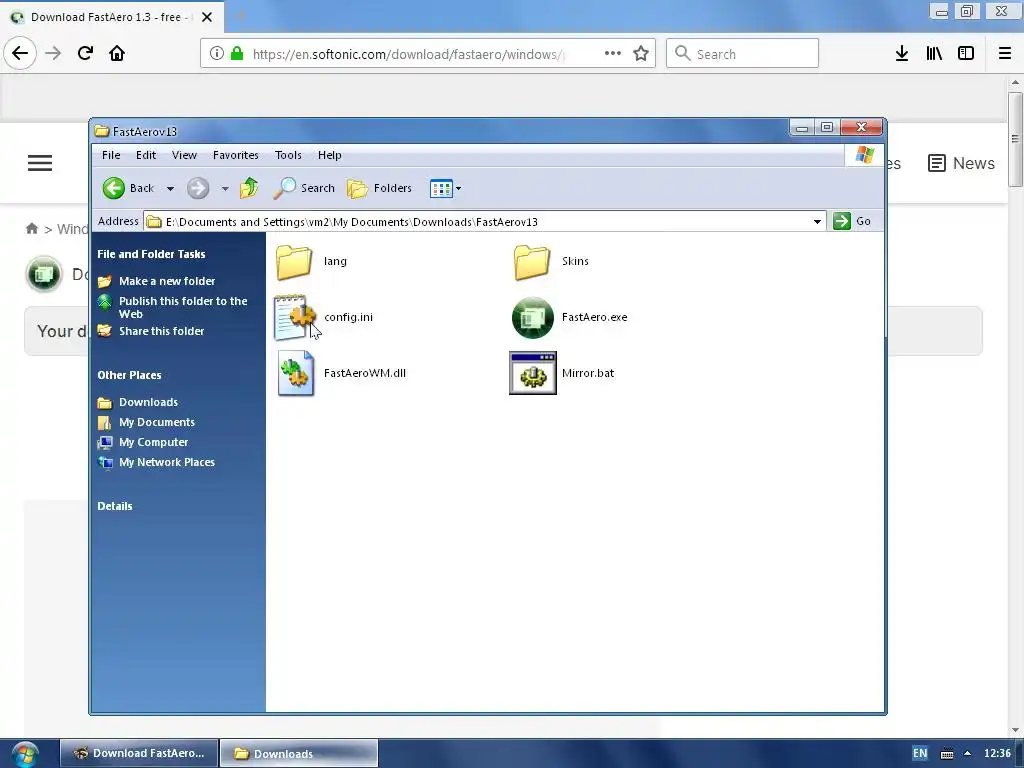1024x768 pixels.
Task: Expand the Forward history dropdown arrow
Action: point(225,189)
